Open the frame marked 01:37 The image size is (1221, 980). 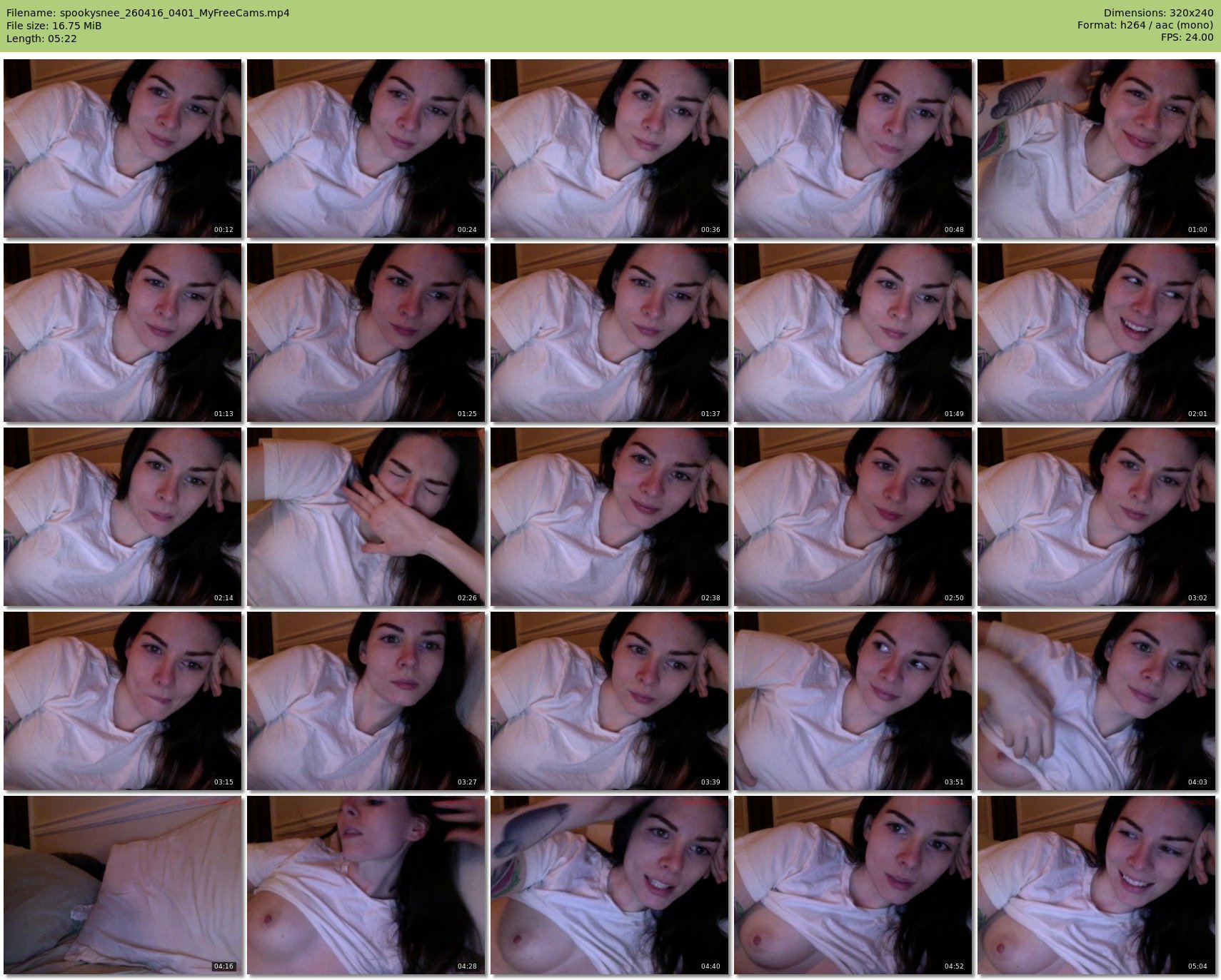click(609, 333)
